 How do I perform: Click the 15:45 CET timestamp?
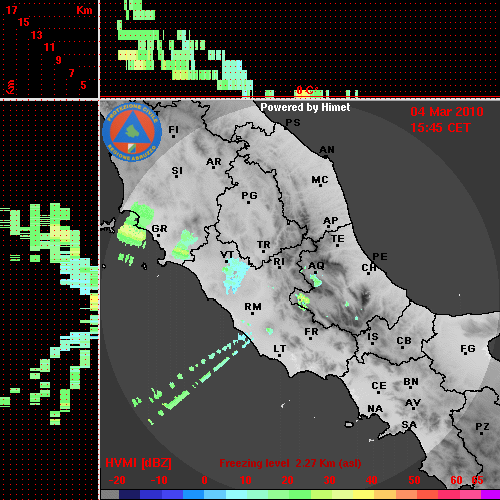pyautogui.click(x=440, y=128)
